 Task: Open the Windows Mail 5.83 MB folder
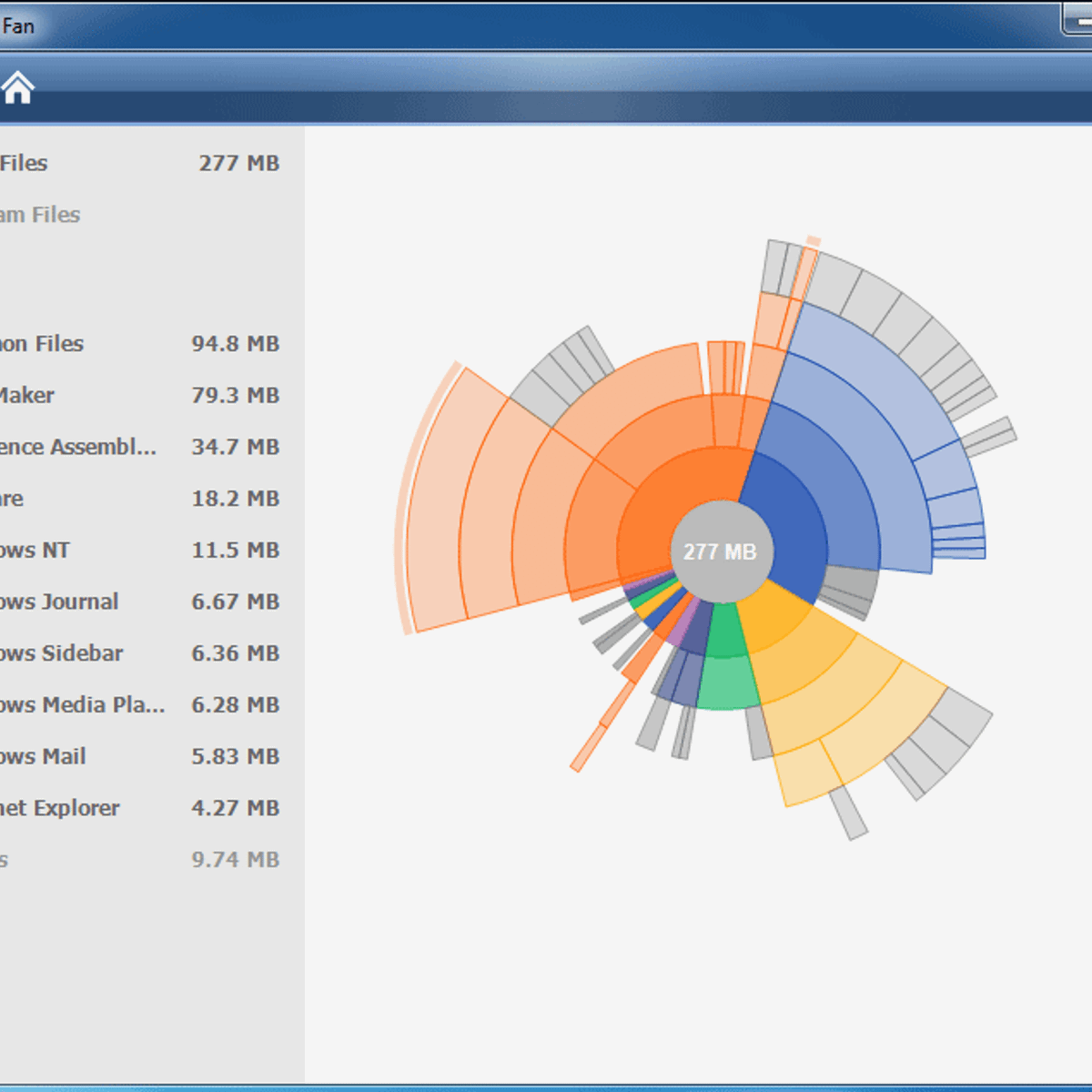136,757
